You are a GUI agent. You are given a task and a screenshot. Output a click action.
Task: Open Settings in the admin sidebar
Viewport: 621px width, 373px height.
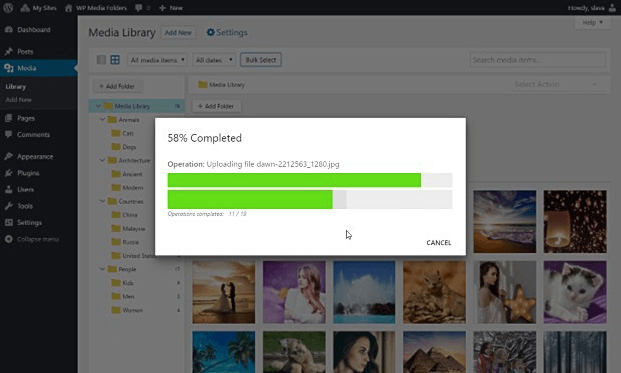(x=29, y=223)
